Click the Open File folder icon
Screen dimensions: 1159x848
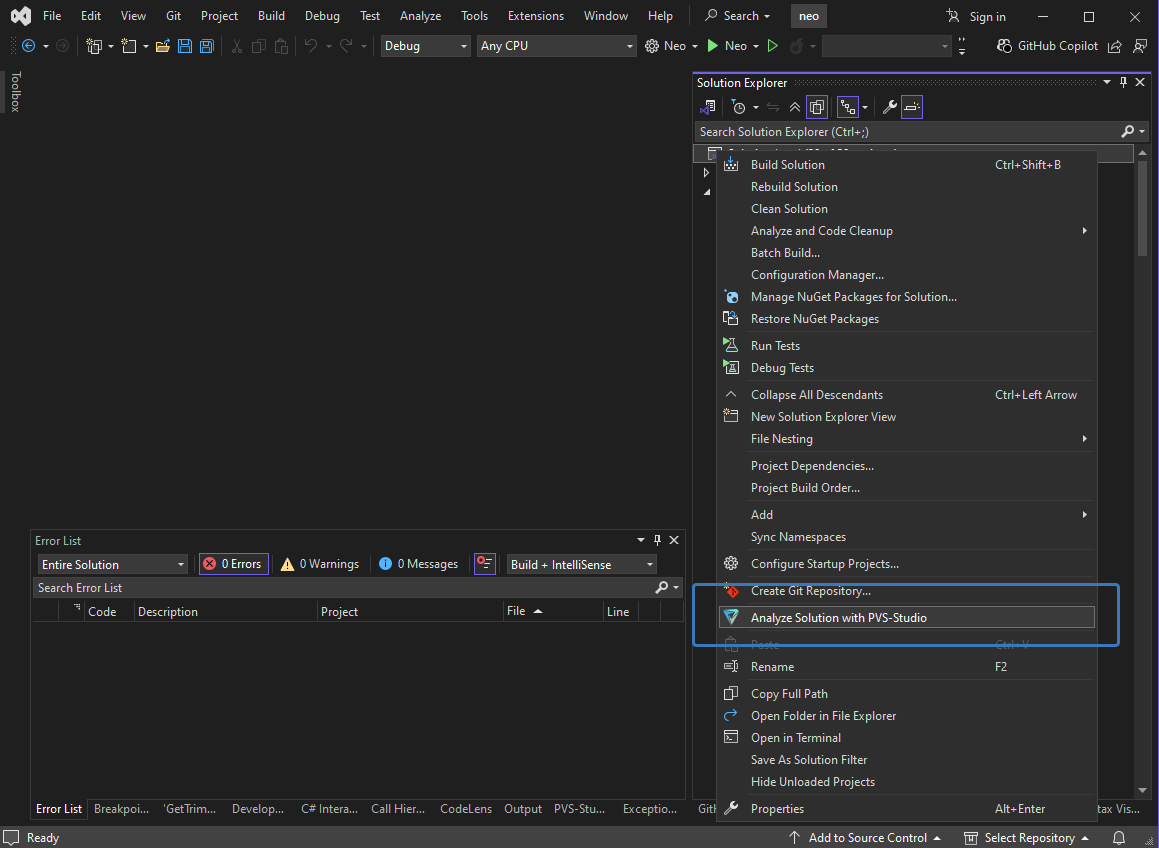162,46
